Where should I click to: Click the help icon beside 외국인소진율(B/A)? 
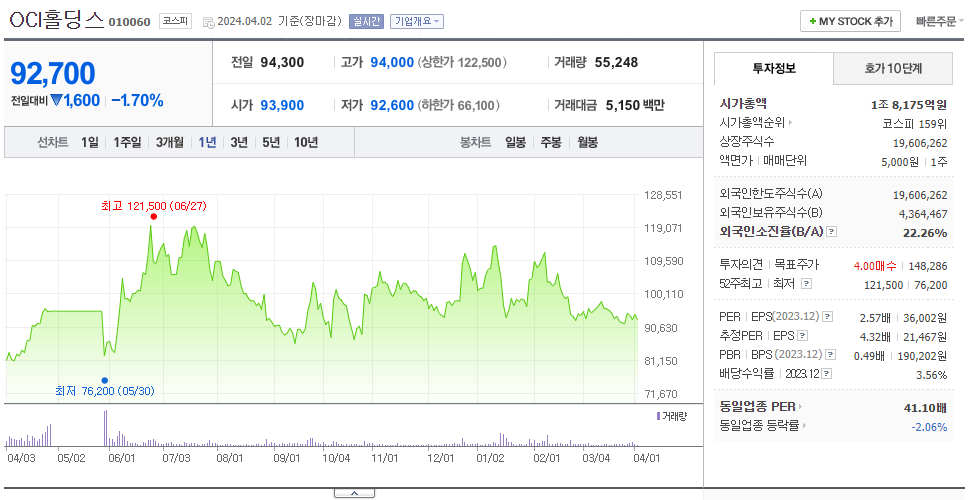click(832, 232)
